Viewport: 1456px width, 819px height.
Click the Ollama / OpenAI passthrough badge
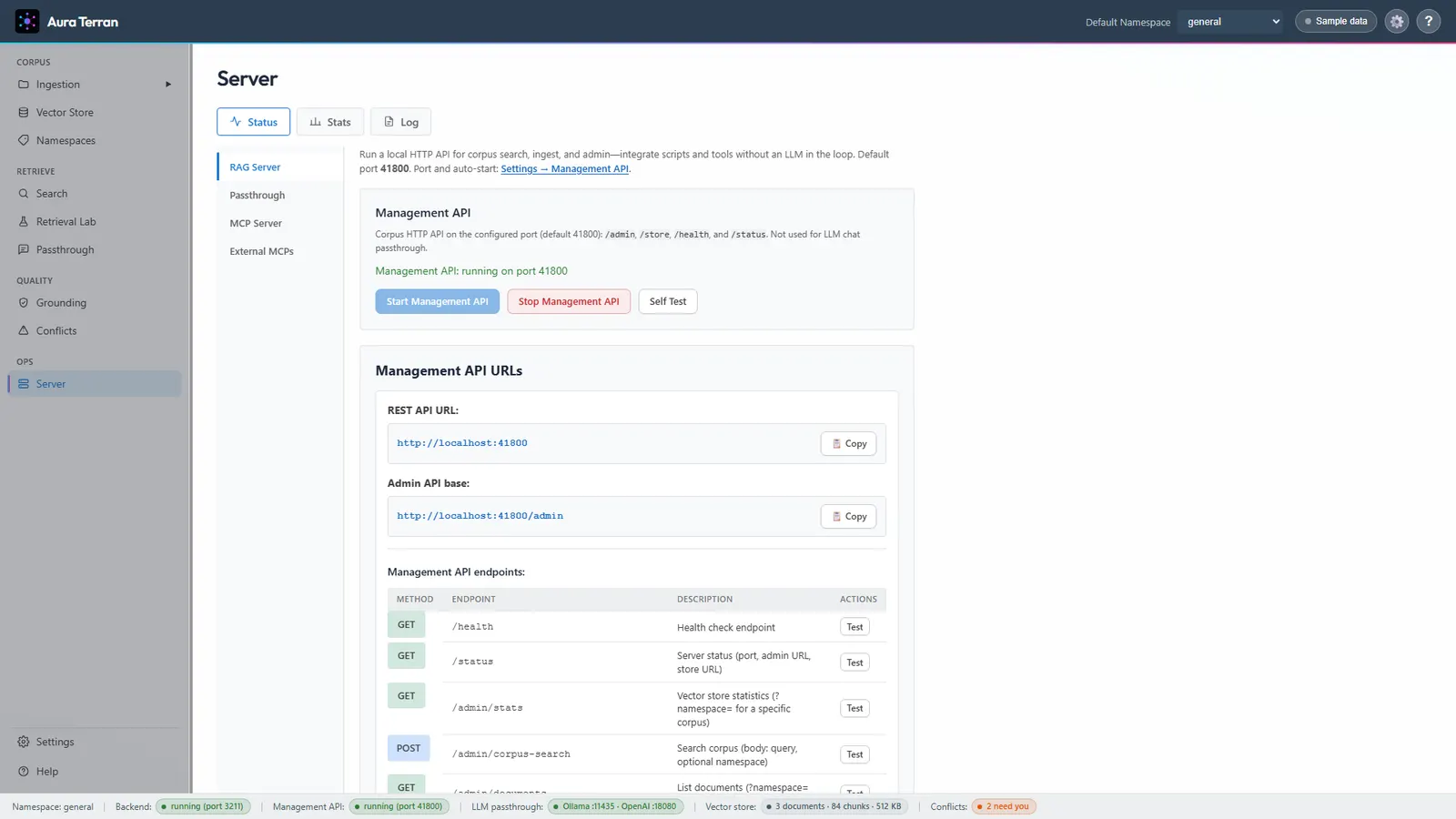pos(616,806)
